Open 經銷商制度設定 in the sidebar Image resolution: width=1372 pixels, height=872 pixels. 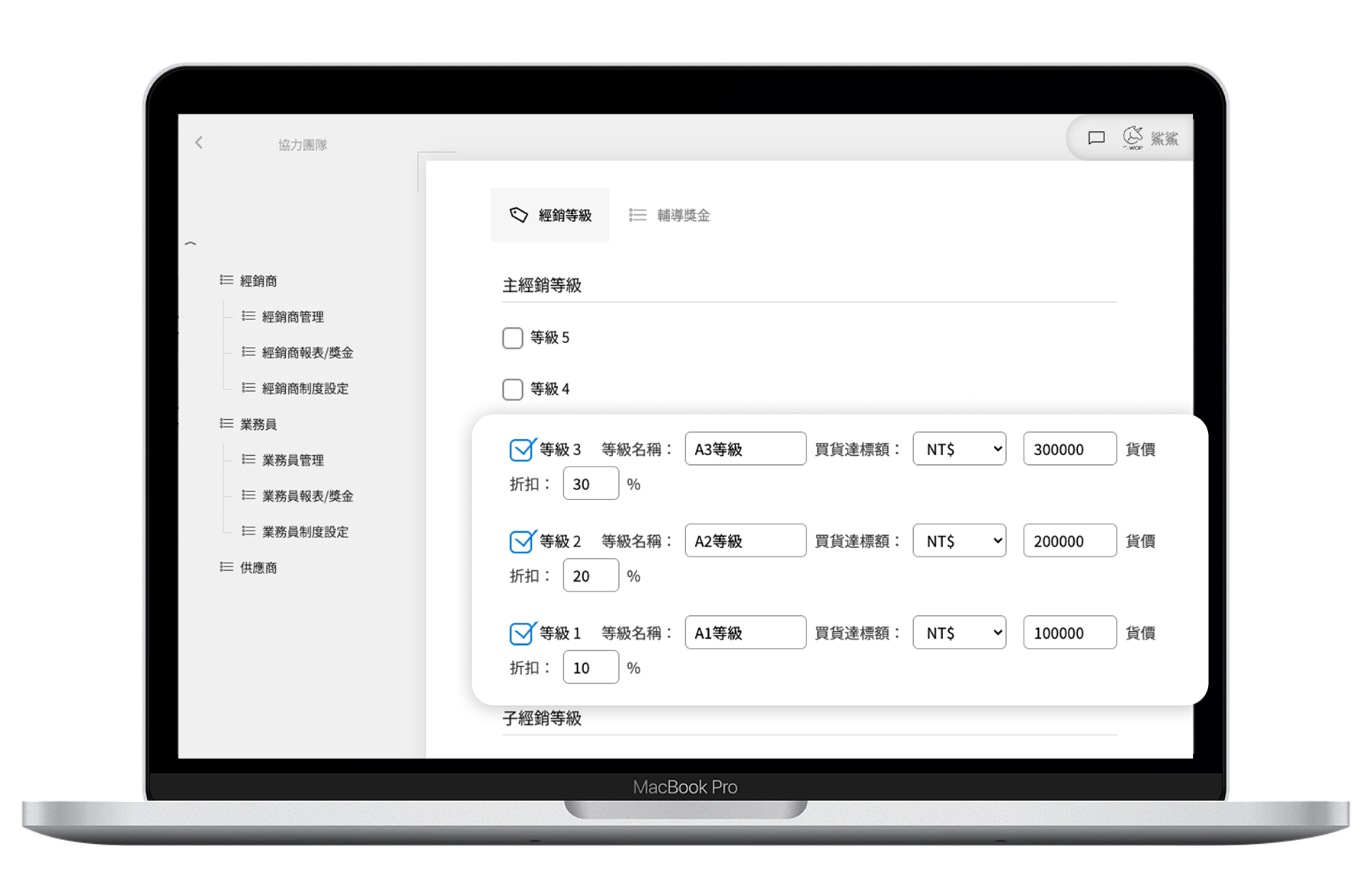305,389
